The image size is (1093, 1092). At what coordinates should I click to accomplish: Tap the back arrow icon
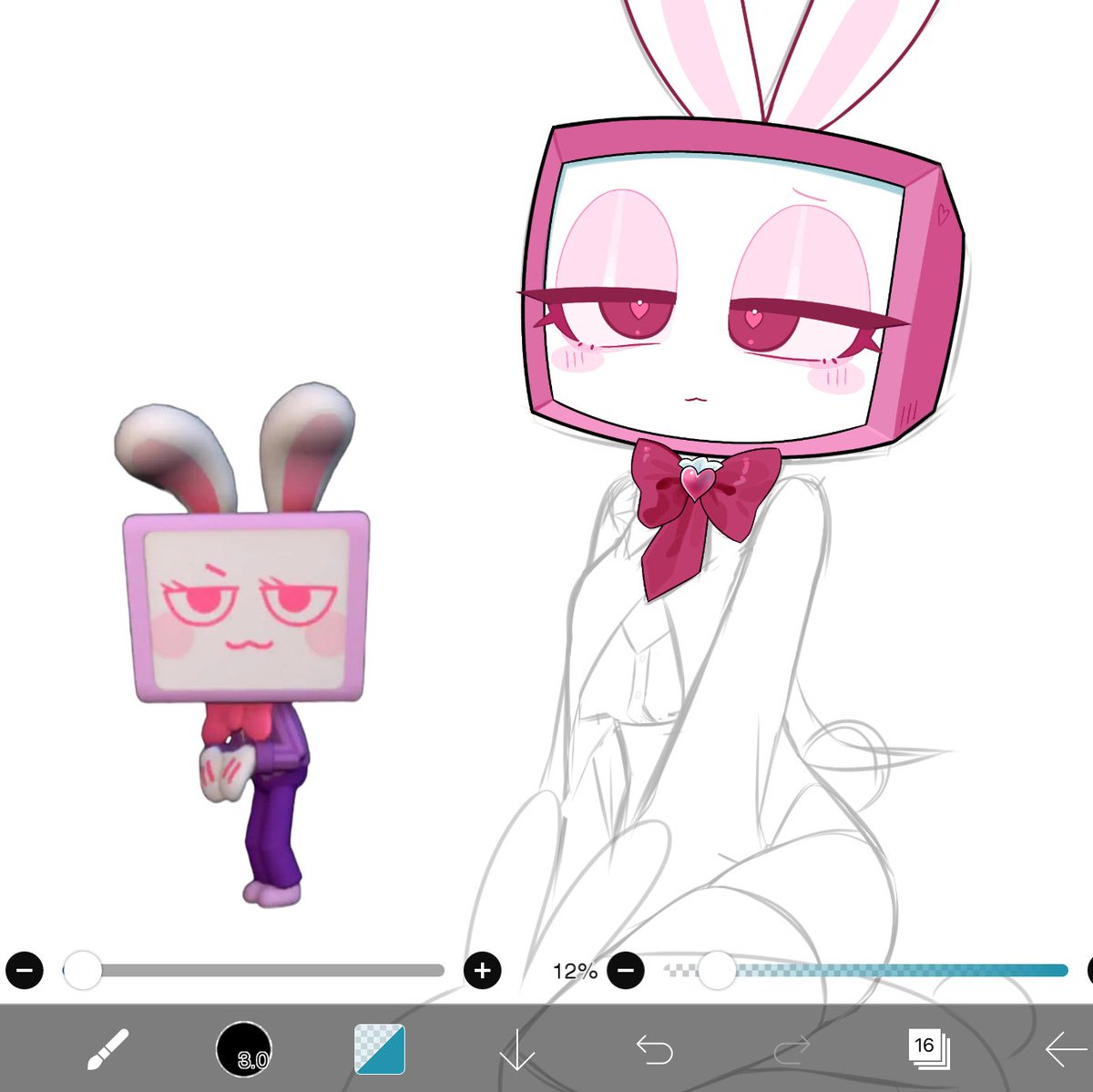1066,1050
